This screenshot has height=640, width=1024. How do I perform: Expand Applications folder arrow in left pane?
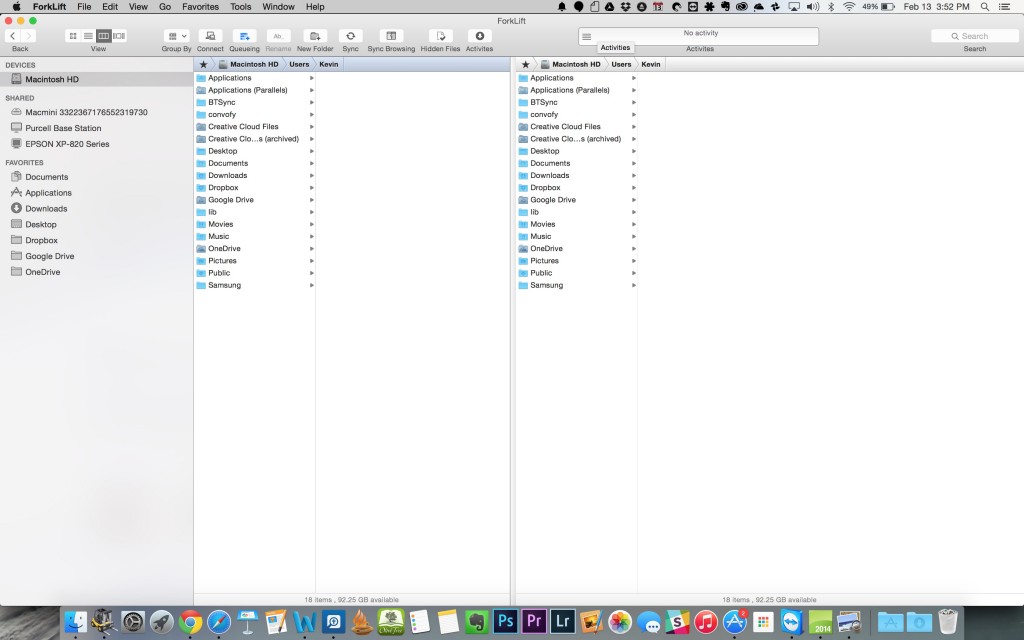pos(312,78)
